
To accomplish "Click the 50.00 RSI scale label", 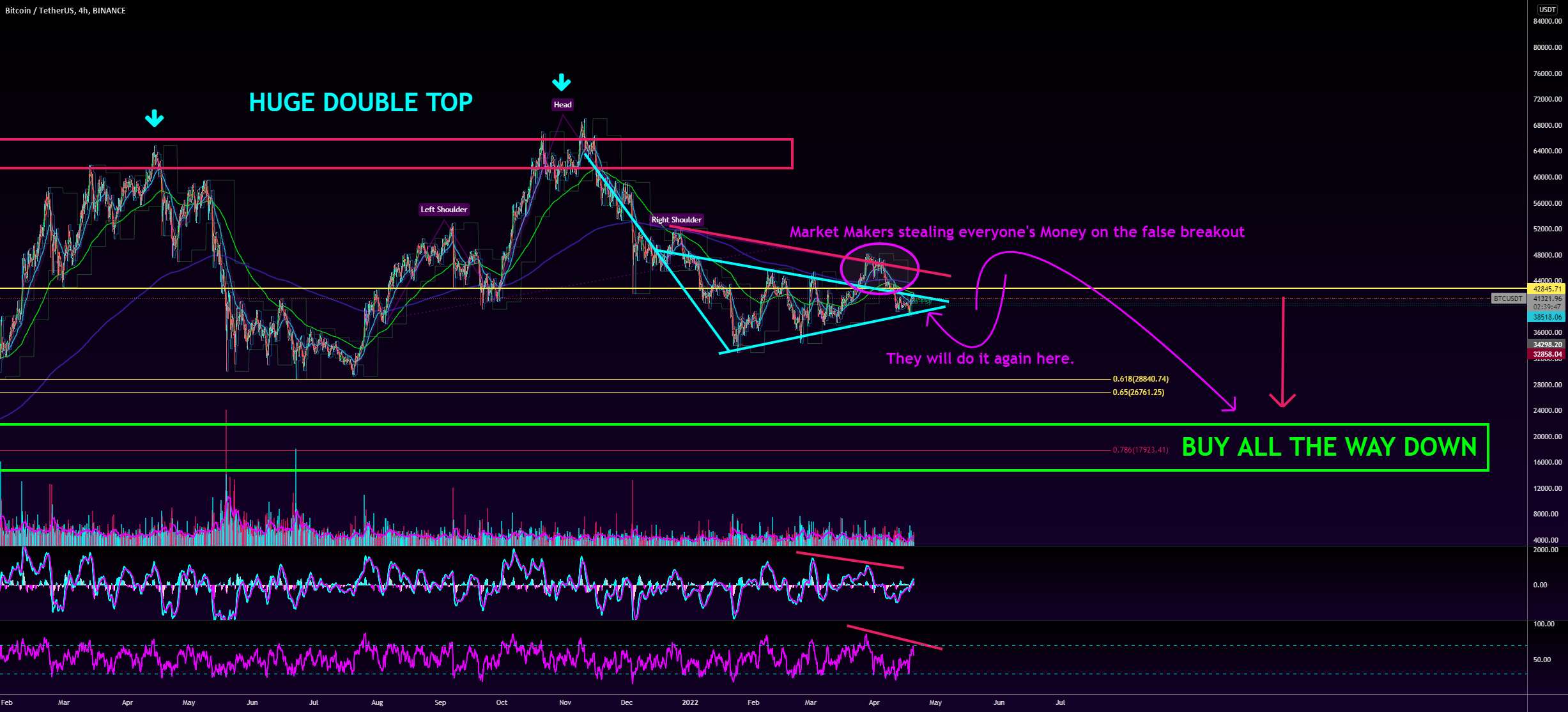I will (1542, 660).
